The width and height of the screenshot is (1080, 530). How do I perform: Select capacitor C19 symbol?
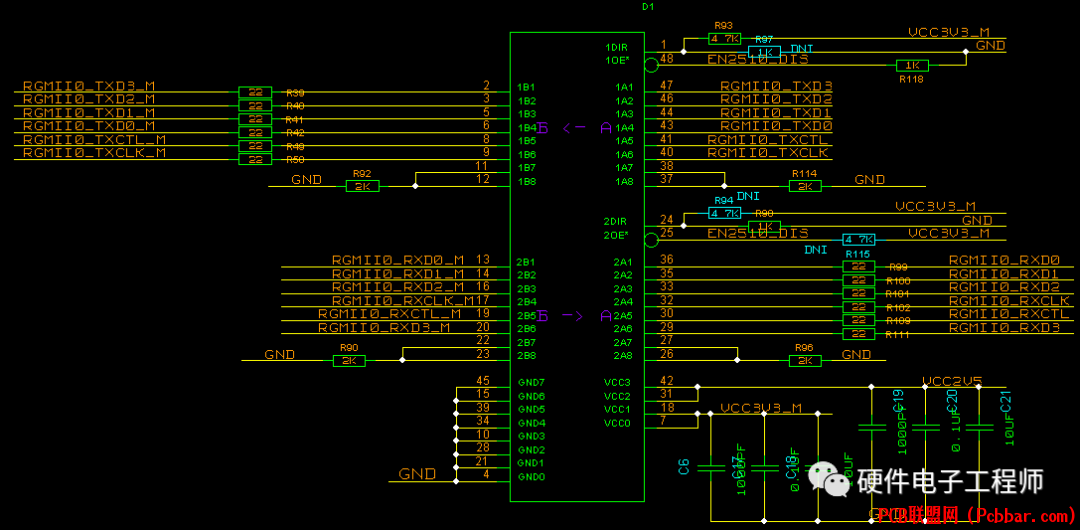[x=872, y=427]
